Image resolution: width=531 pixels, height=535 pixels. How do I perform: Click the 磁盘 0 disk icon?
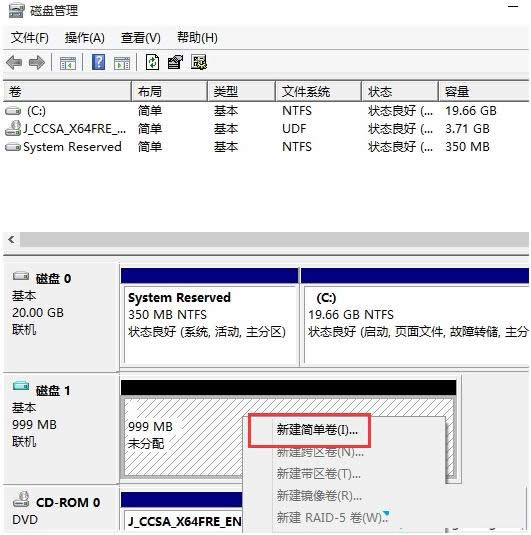pyautogui.click(x=21, y=276)
